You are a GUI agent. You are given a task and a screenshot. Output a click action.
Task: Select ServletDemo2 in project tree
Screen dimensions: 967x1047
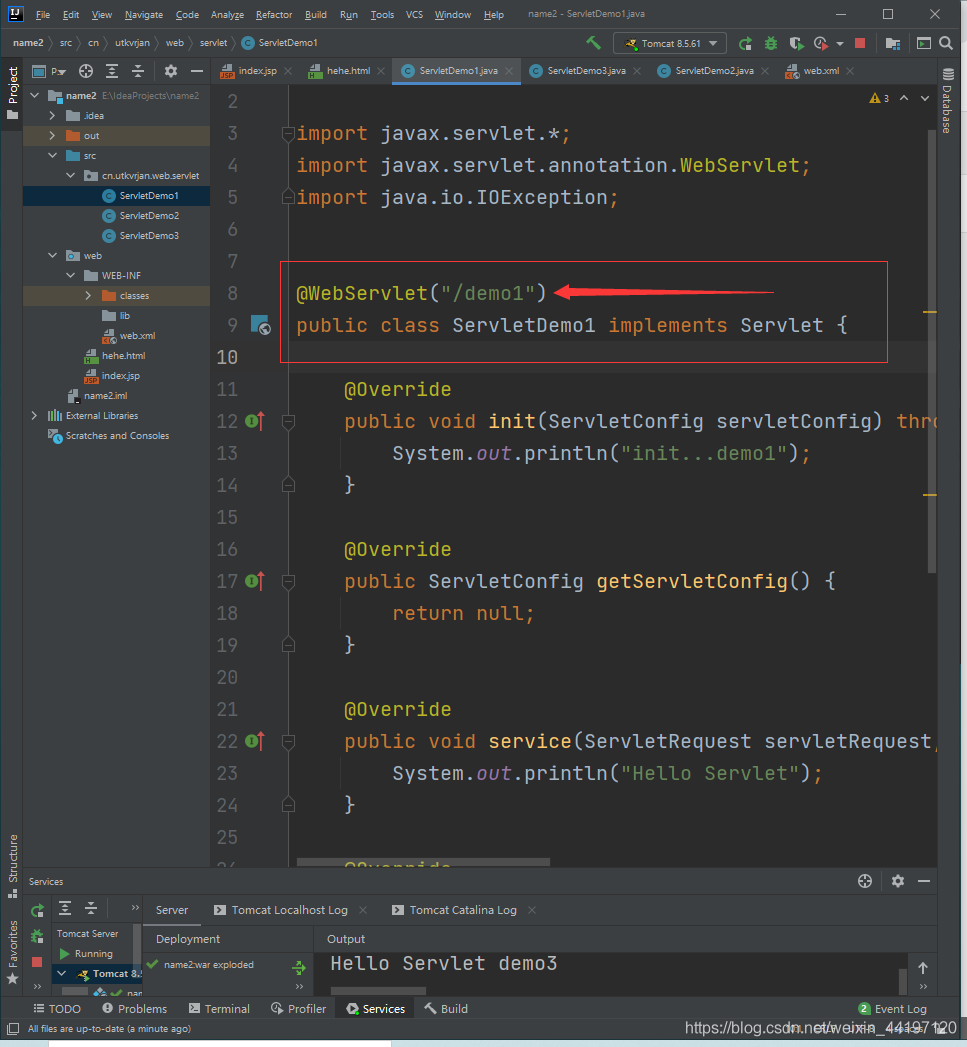149,216
